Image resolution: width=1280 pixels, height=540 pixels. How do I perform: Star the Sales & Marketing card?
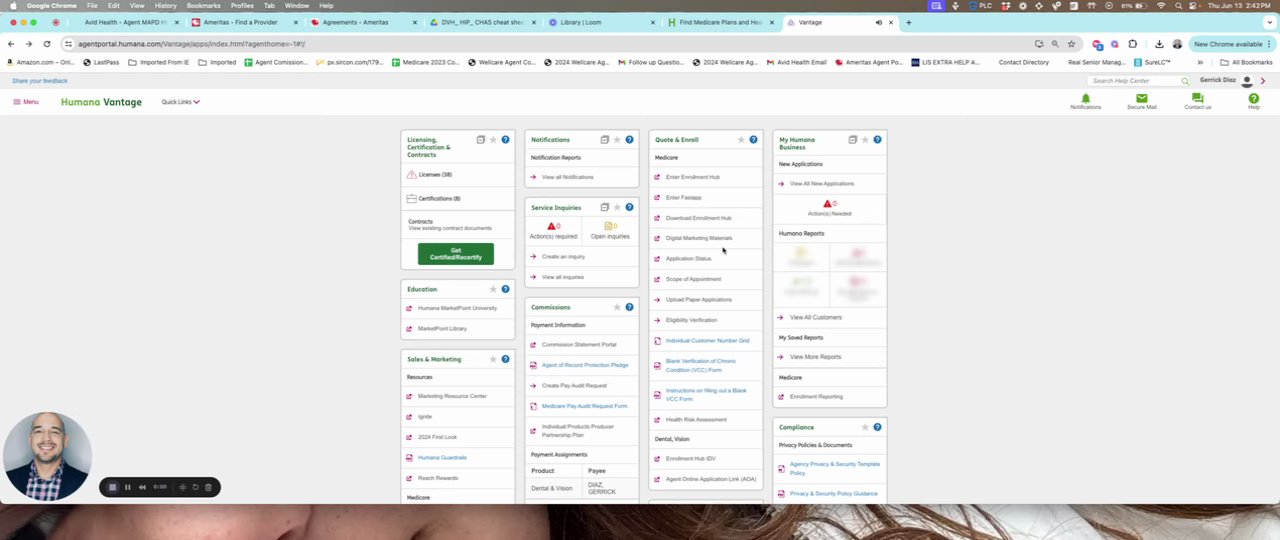(x=493, y=359)
